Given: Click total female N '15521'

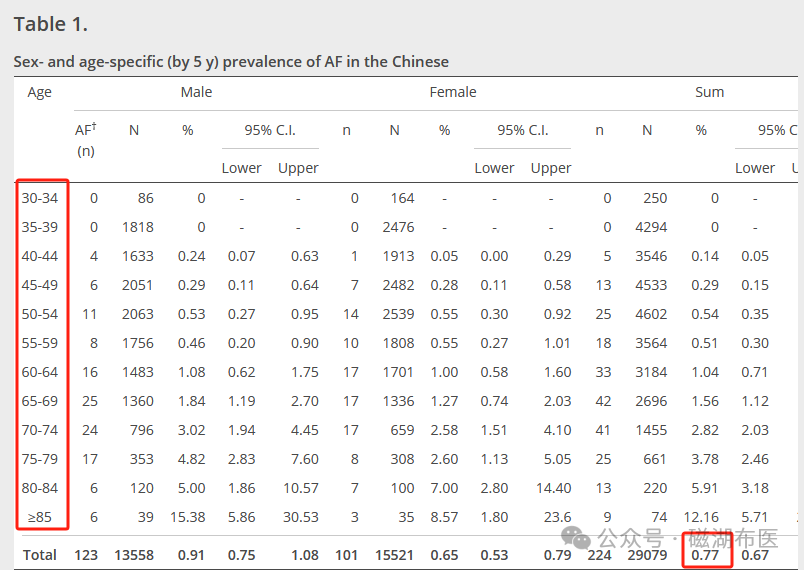Looking at the screenshot, I should [x=395, y=555].
